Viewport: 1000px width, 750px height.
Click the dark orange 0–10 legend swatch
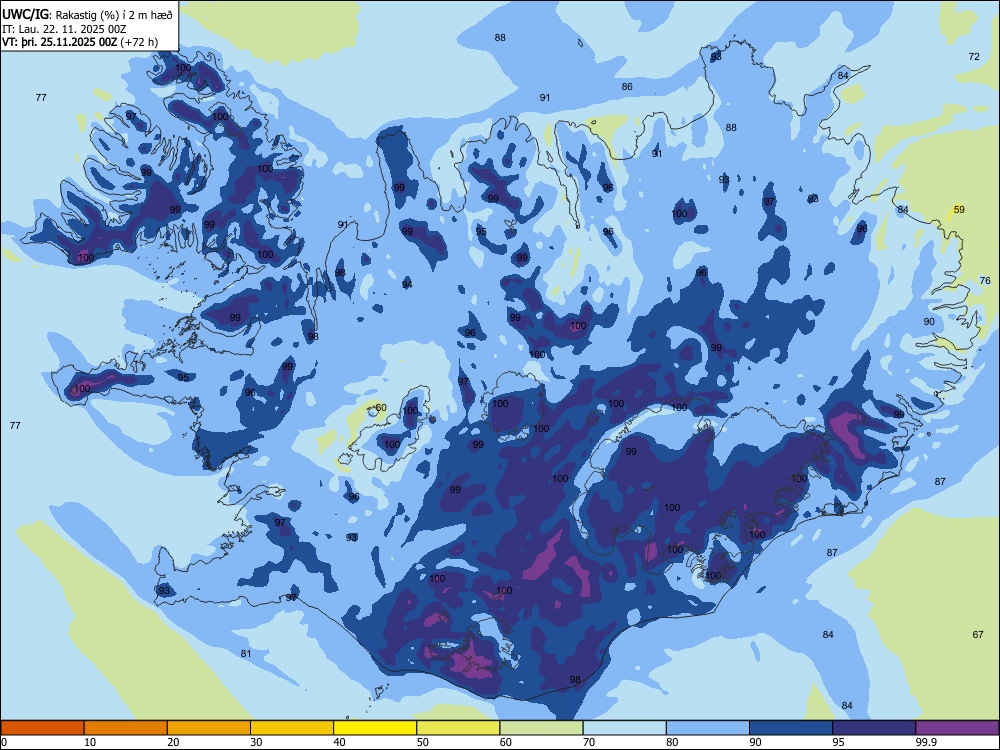(42, 728)
